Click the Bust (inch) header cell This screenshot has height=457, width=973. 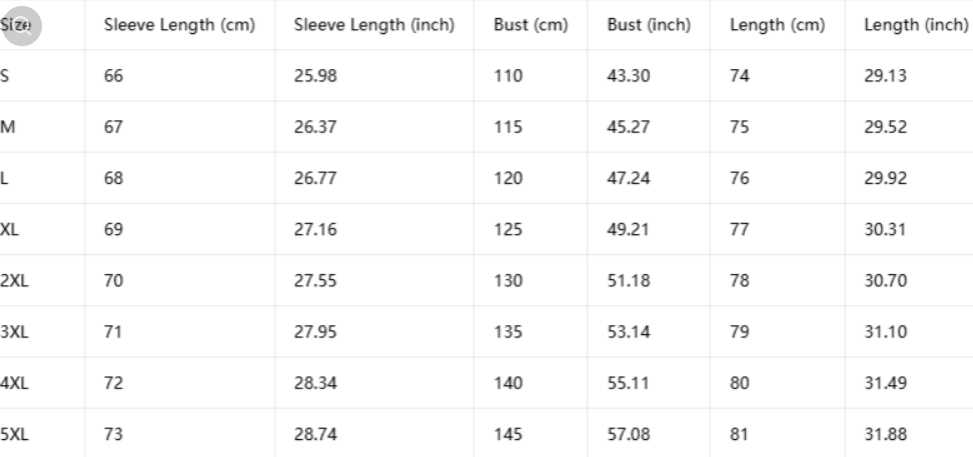[648, 25]
